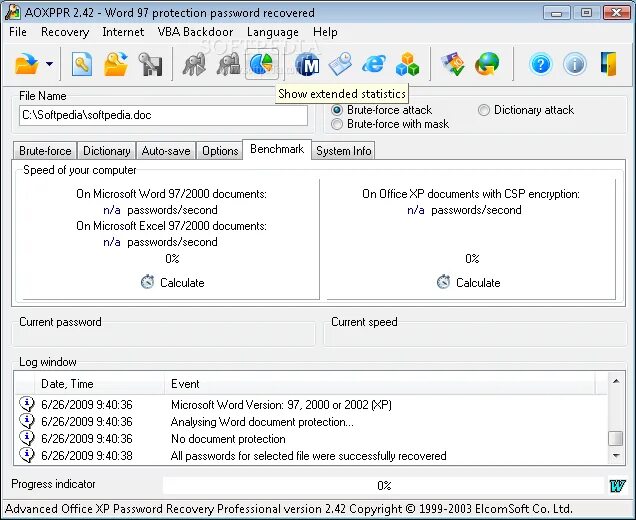Viewport: 636px width, 520px height.
Task: Click the File Name input field
Action: (x=163, y=115)
